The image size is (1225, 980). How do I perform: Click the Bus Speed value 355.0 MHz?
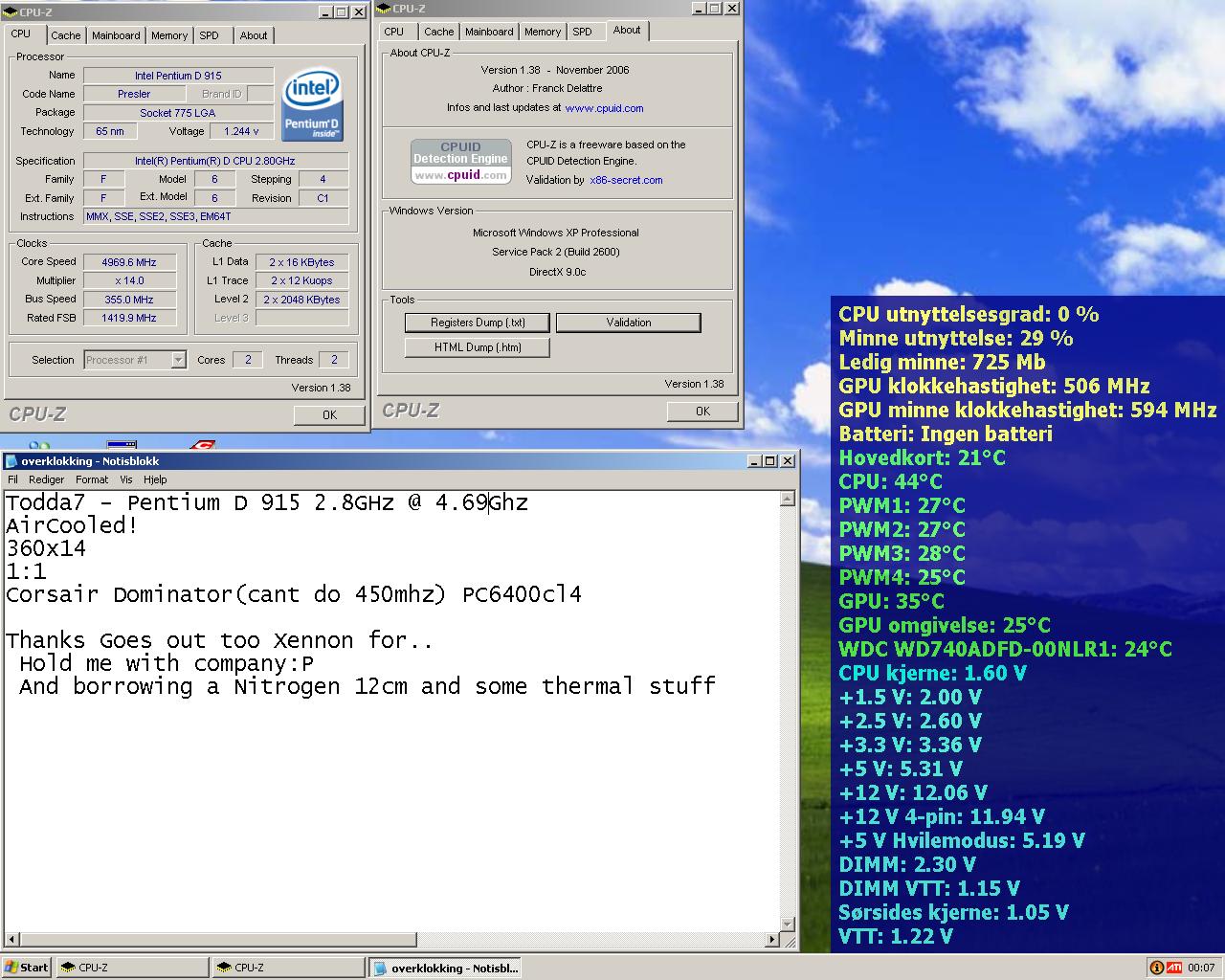(x=129, y=300)
